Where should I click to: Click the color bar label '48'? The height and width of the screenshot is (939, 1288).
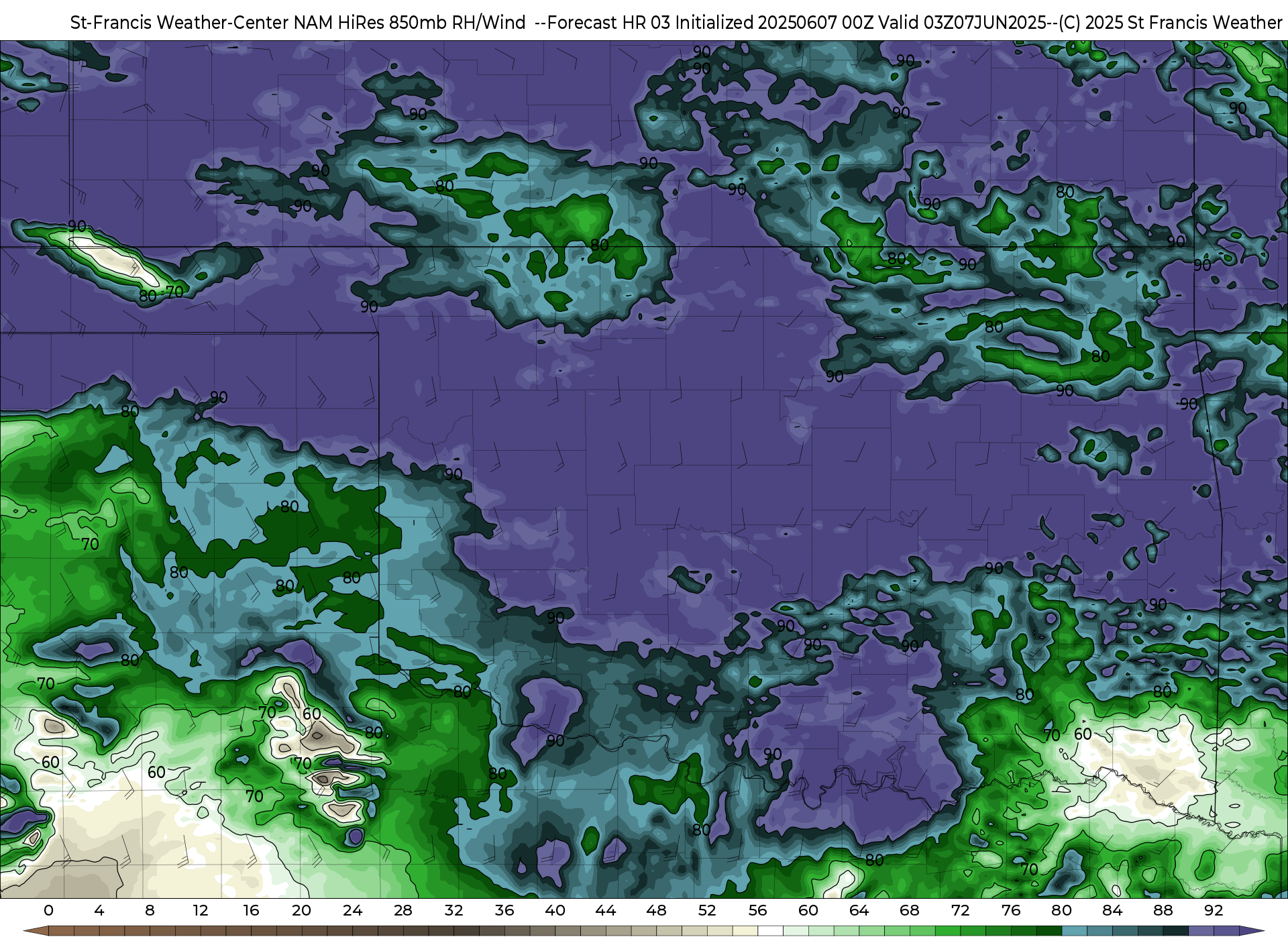[x=656, y=910]
